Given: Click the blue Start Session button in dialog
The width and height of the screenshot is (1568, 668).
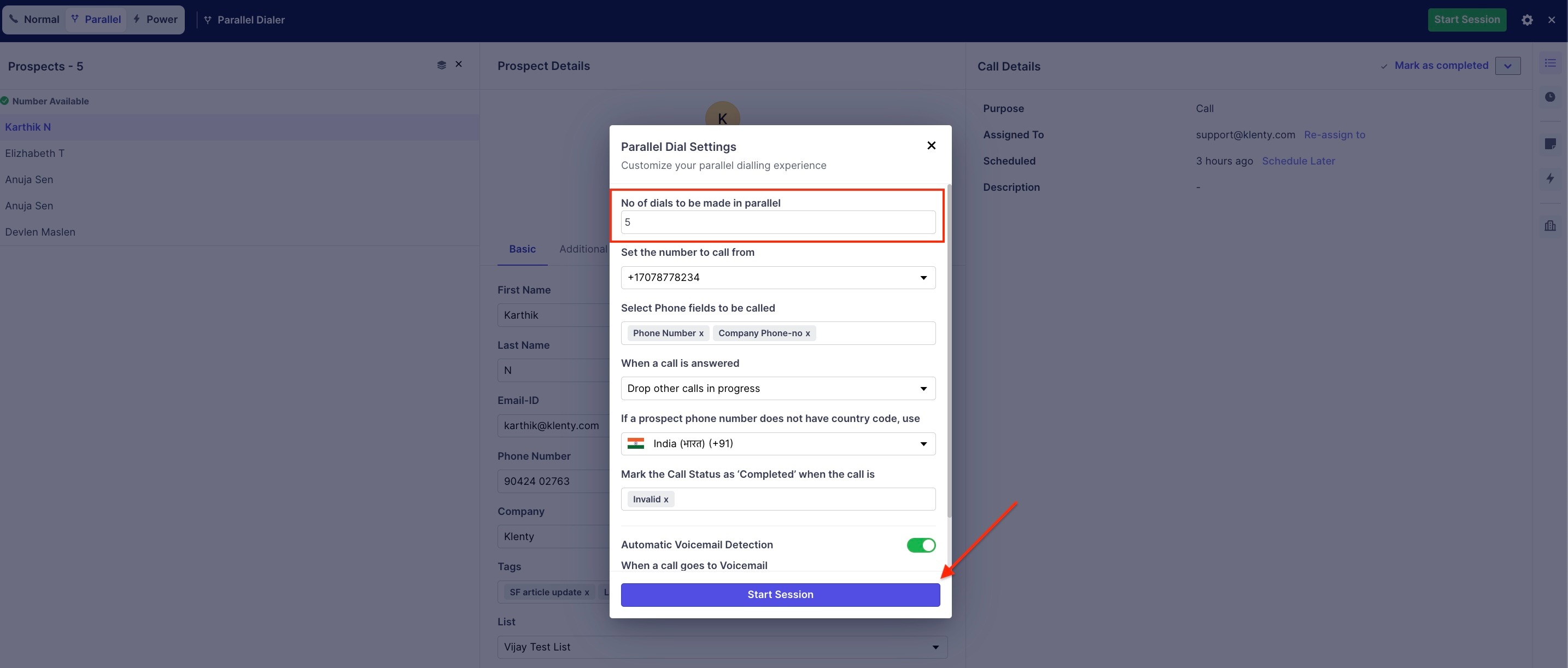Looking at the screenshot, I should coord(780,594).
